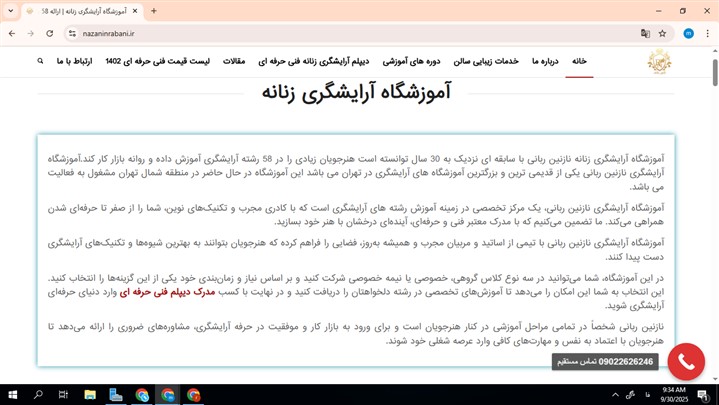Open Chrome three-dot menu
The image size is (719, 405).
707,33
